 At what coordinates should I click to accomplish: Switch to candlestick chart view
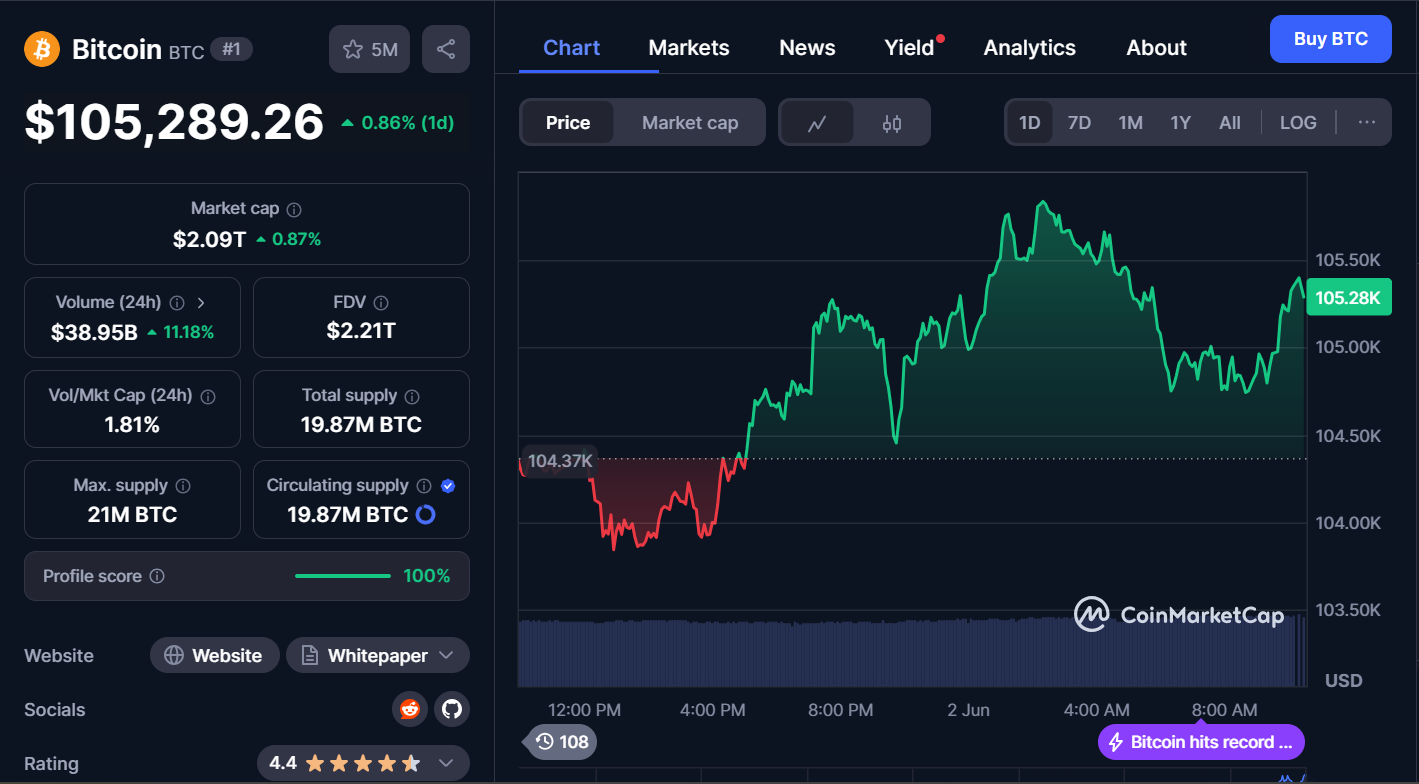tap(892, 123)
